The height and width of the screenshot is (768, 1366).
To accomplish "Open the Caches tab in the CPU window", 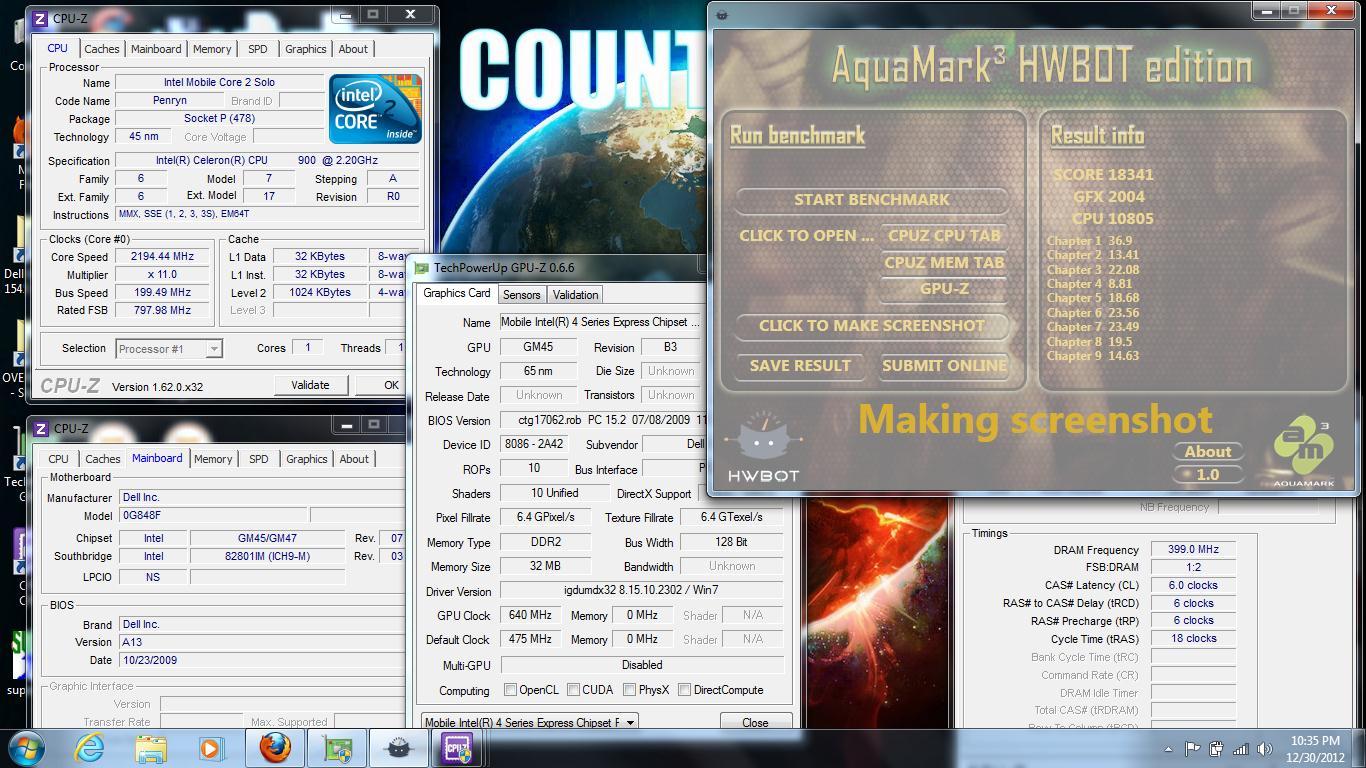I will pyautogui.click(x=102, y=49).
